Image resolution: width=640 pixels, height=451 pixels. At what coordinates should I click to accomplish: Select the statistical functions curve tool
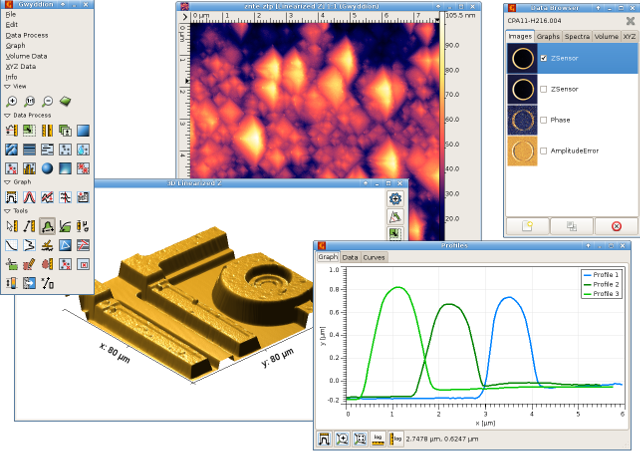(11, 245)
